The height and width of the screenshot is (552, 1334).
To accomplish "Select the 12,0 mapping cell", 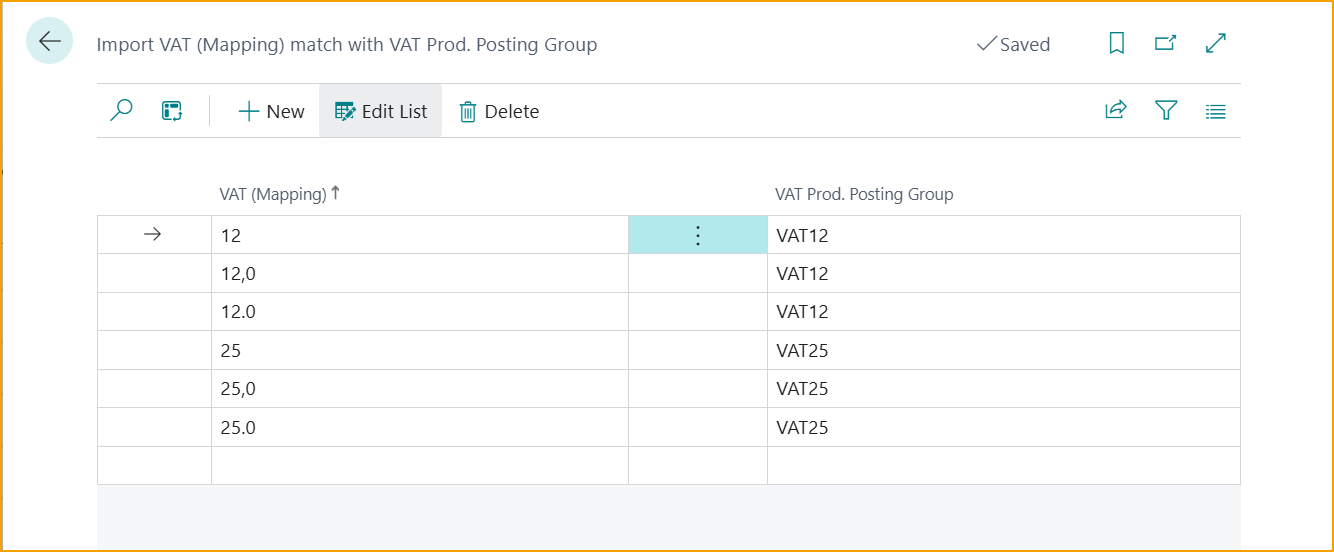I will [419, 274].
